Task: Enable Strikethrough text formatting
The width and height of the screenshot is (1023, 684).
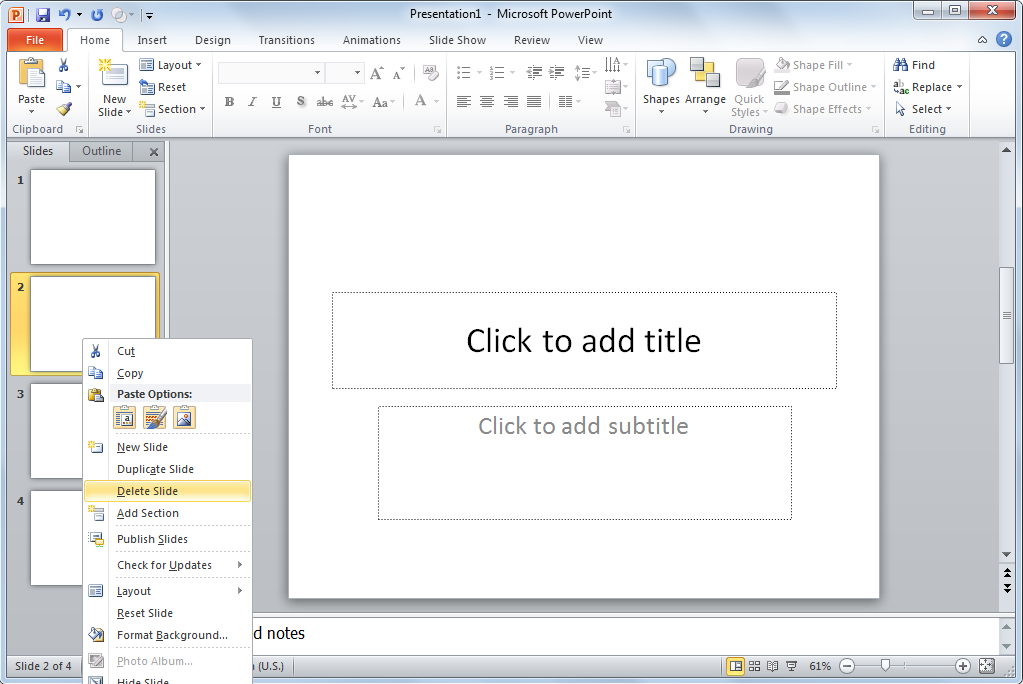Action: pos(324,102)
